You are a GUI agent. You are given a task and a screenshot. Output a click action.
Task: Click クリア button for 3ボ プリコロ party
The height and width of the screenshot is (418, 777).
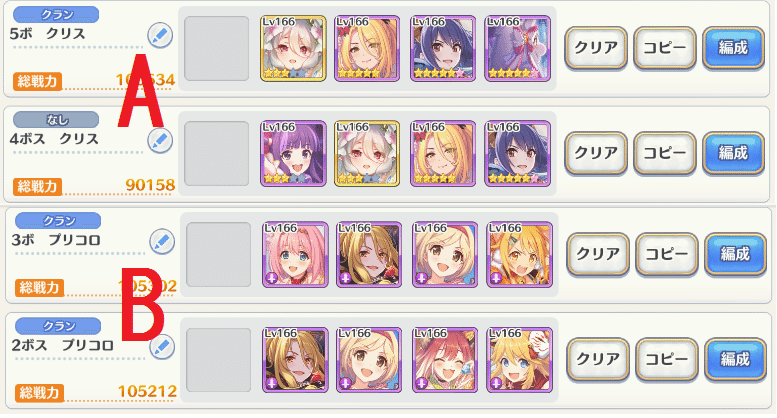point(598,254)
